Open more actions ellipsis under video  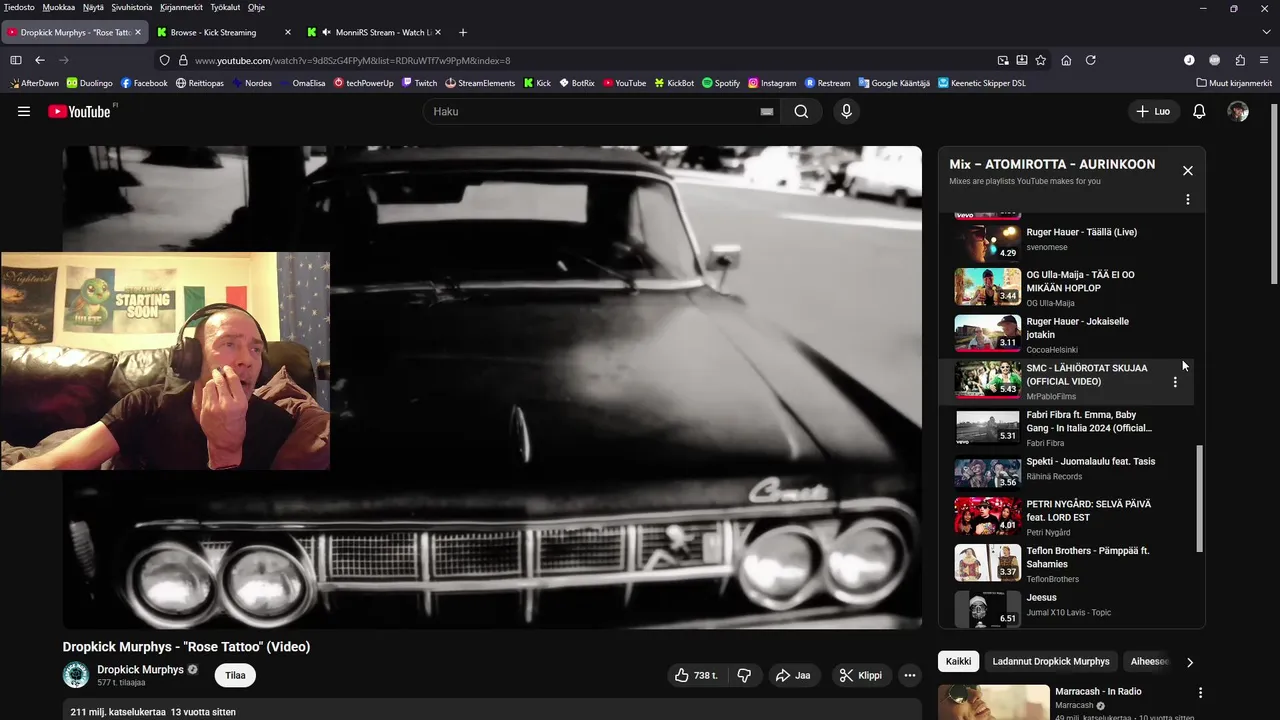click(x=909, y=675)
